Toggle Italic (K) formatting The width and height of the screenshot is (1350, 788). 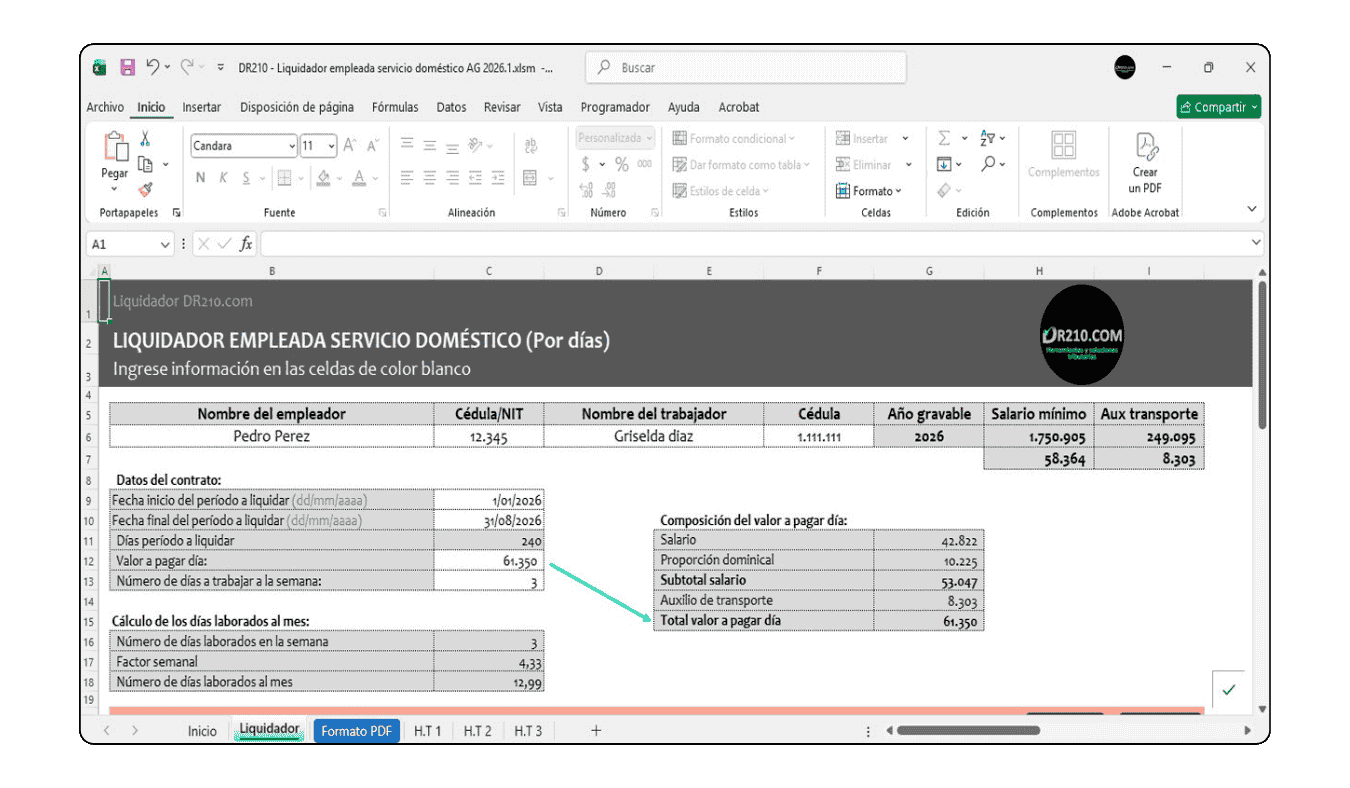tap(223, 178)
